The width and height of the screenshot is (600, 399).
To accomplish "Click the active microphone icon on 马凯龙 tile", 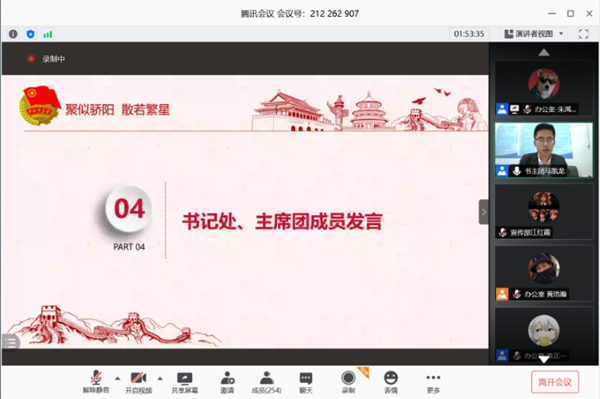I will (x=517, y=171).
